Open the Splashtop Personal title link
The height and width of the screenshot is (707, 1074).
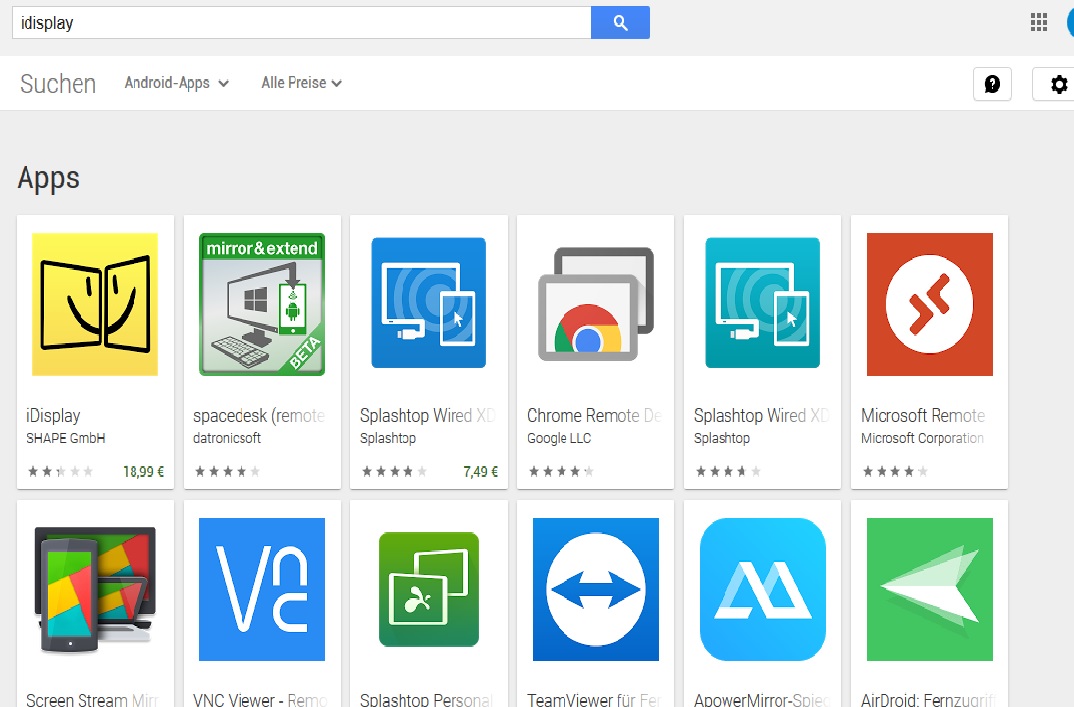coord(426,699)
